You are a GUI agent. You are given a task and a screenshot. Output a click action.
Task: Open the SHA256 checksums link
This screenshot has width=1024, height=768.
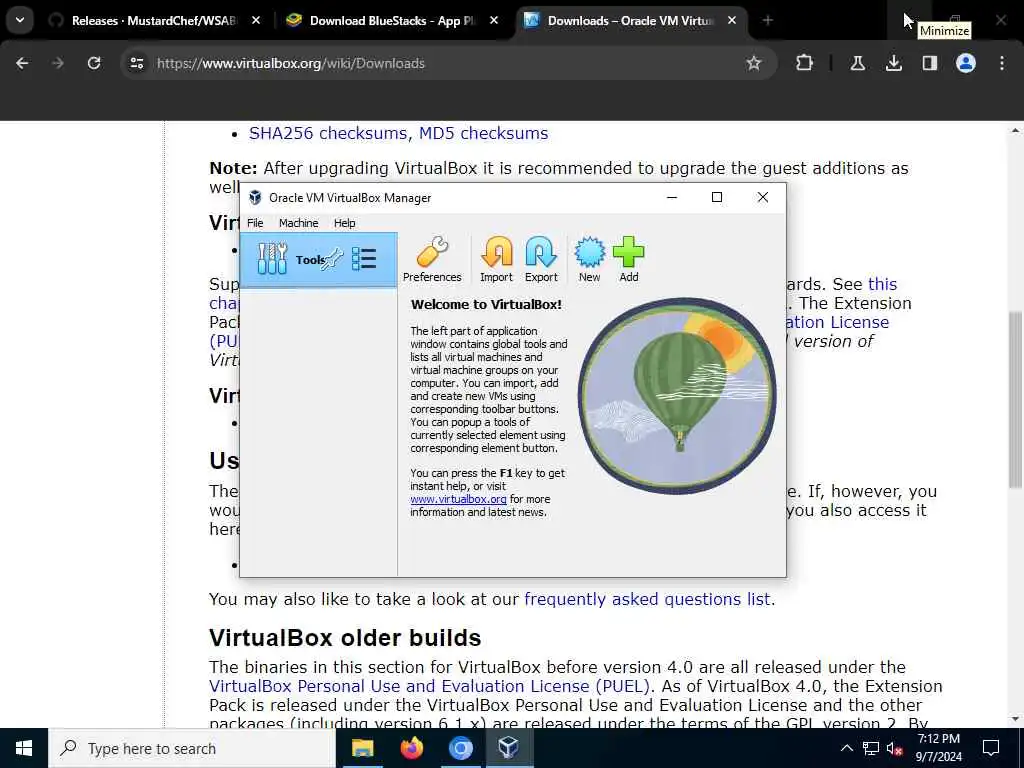pos(328,133)
